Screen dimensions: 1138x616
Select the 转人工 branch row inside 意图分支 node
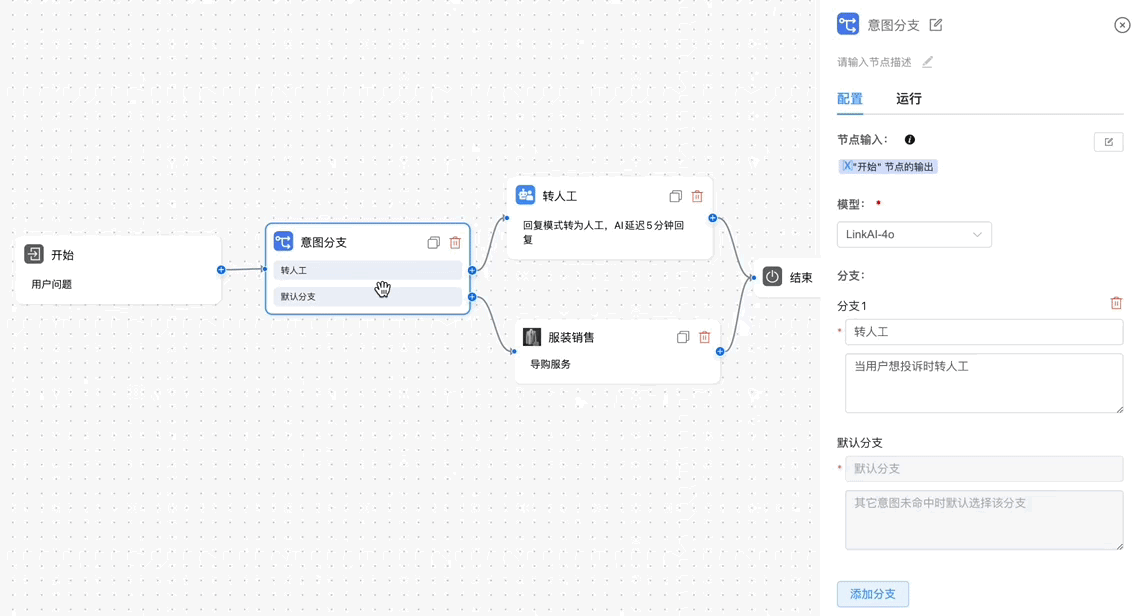tap(367, 270)
